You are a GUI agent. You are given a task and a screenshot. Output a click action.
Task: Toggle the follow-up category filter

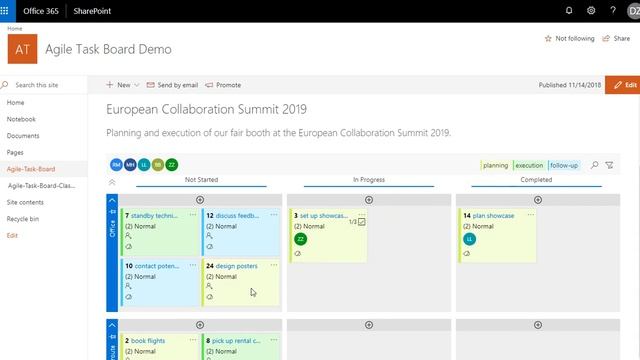coord(563,165)
